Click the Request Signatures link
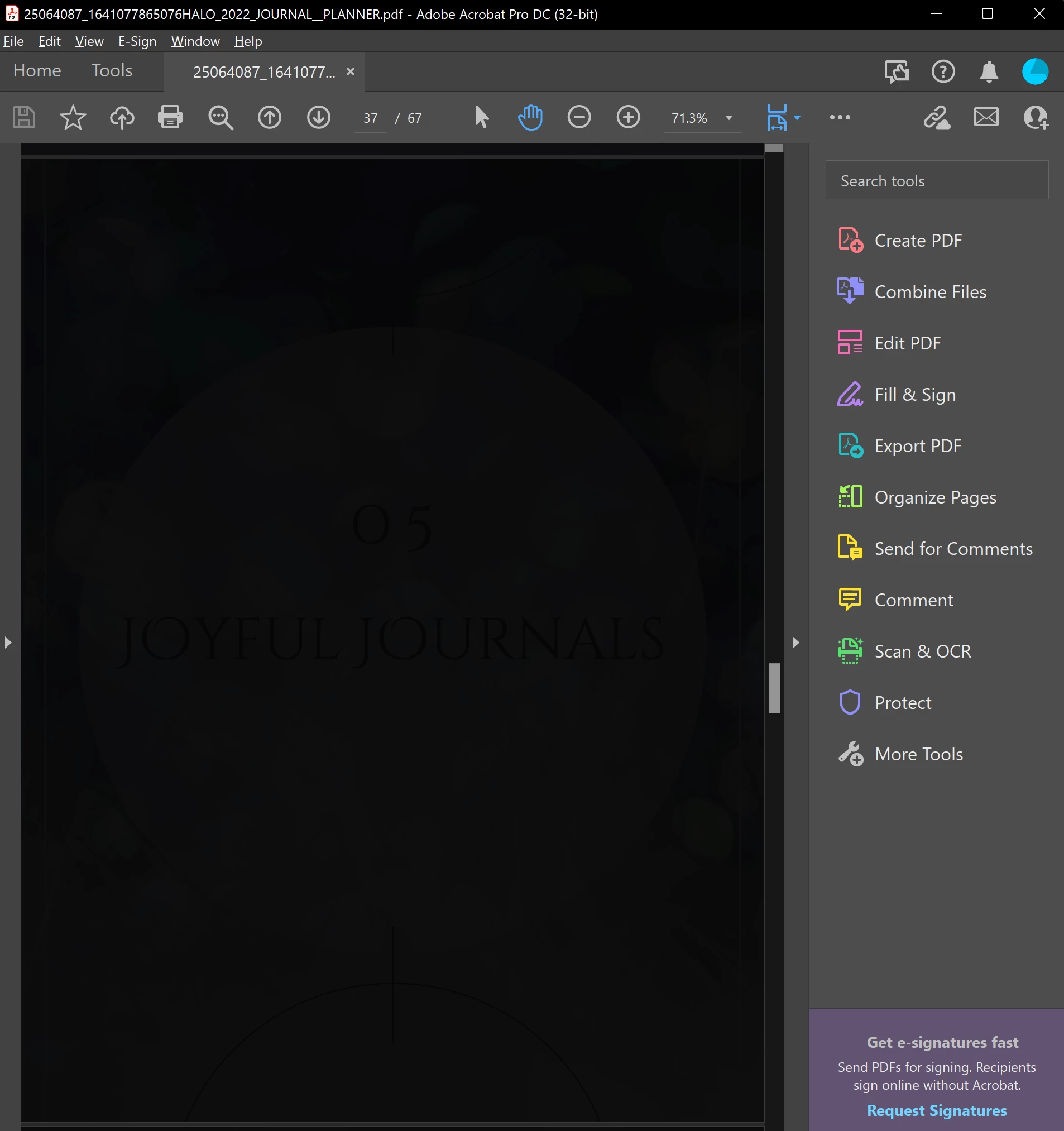1064x1131 pixels. point(937,1110)
